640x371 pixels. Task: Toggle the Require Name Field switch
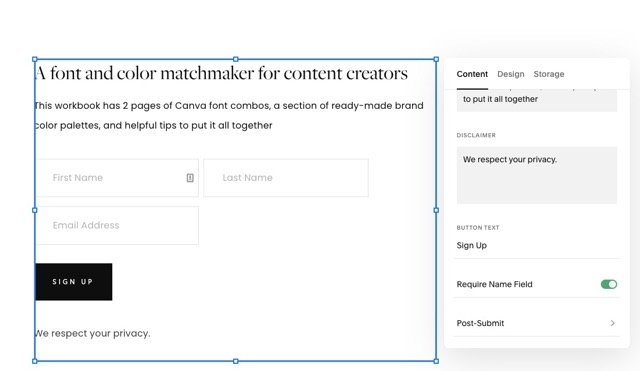tap(609, 284)
